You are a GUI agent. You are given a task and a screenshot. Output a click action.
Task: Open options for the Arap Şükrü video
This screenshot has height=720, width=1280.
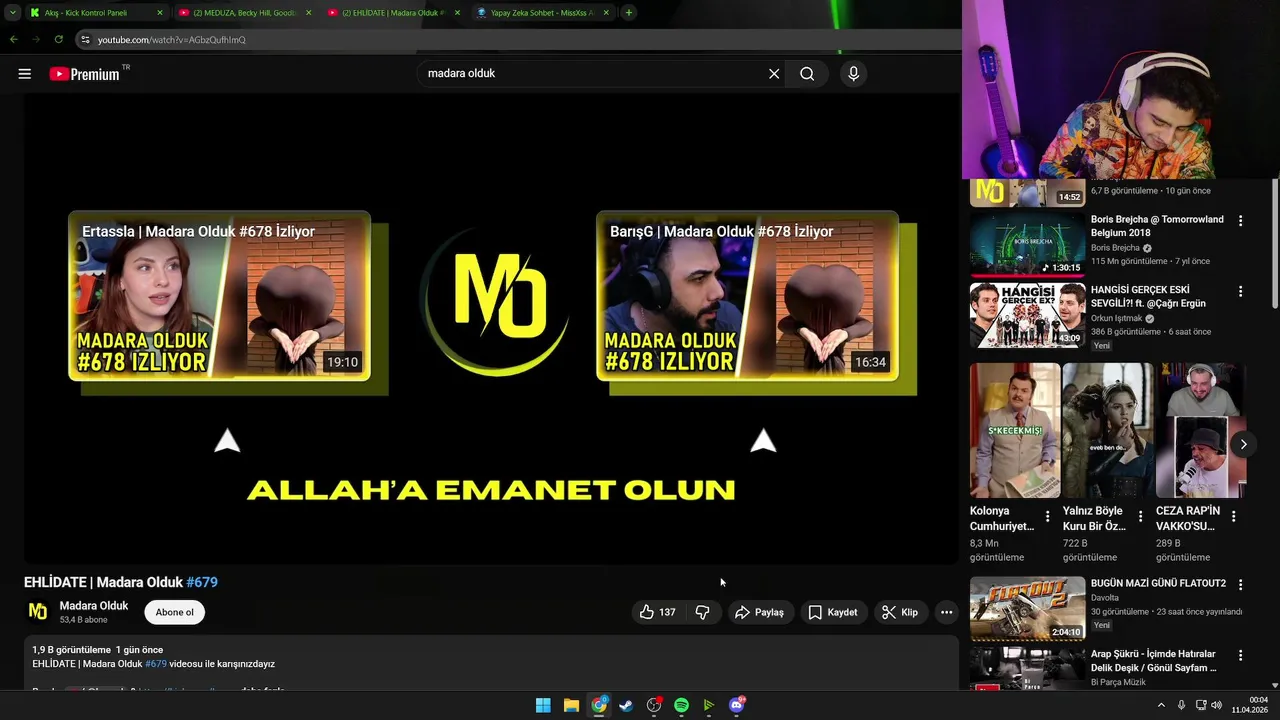pyautogui.click(x=1240, y=655)
